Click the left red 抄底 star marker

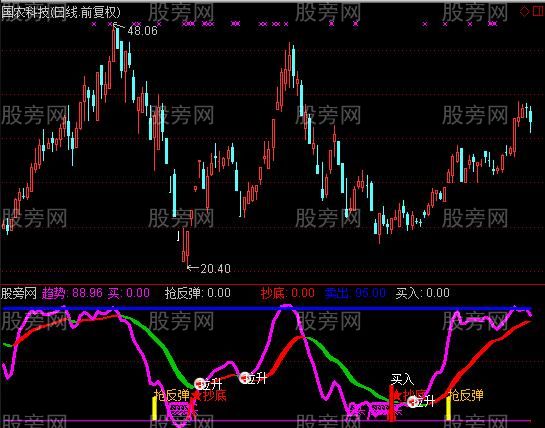[197, 395]
